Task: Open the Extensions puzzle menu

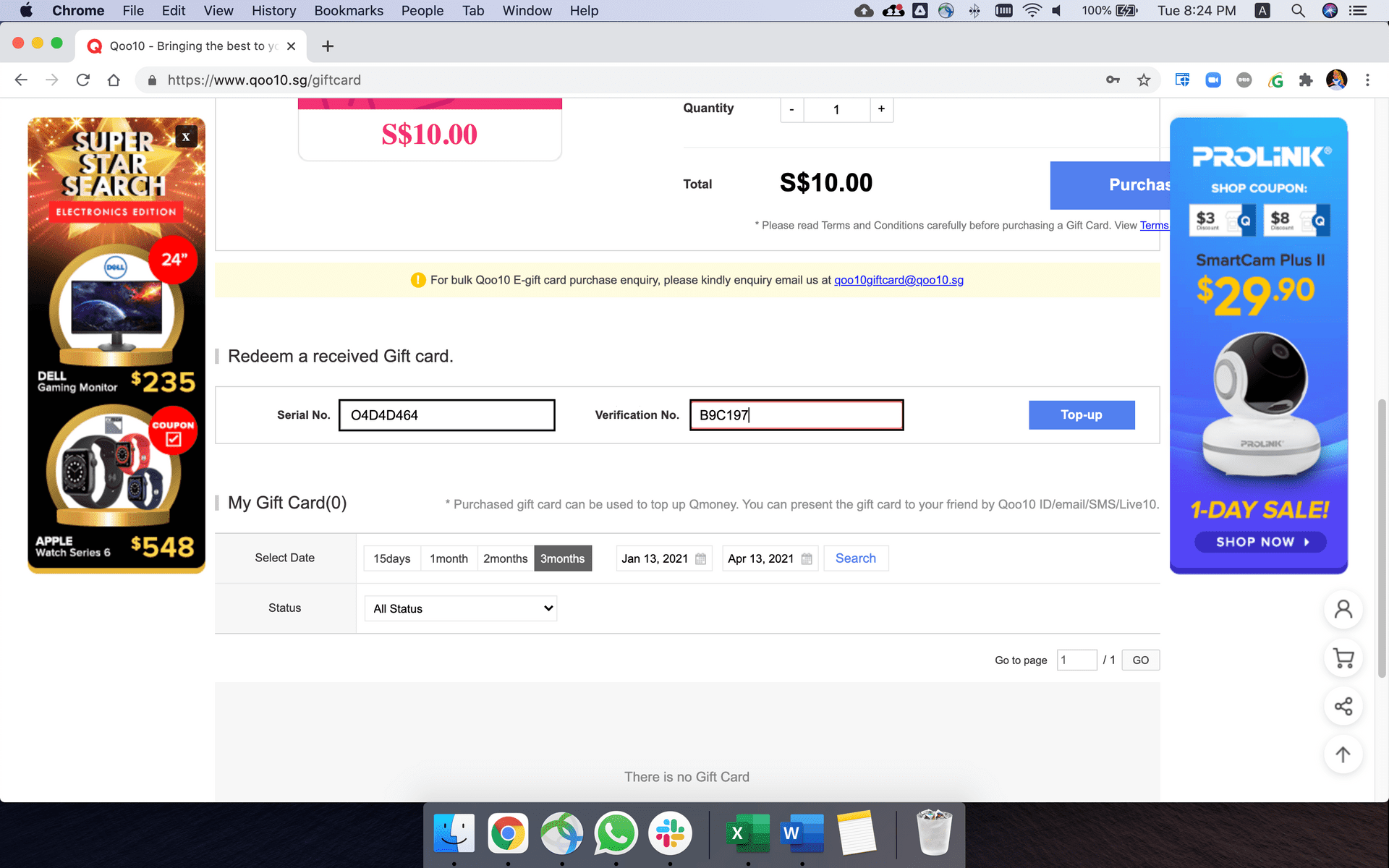Action: coord(1306,80)
